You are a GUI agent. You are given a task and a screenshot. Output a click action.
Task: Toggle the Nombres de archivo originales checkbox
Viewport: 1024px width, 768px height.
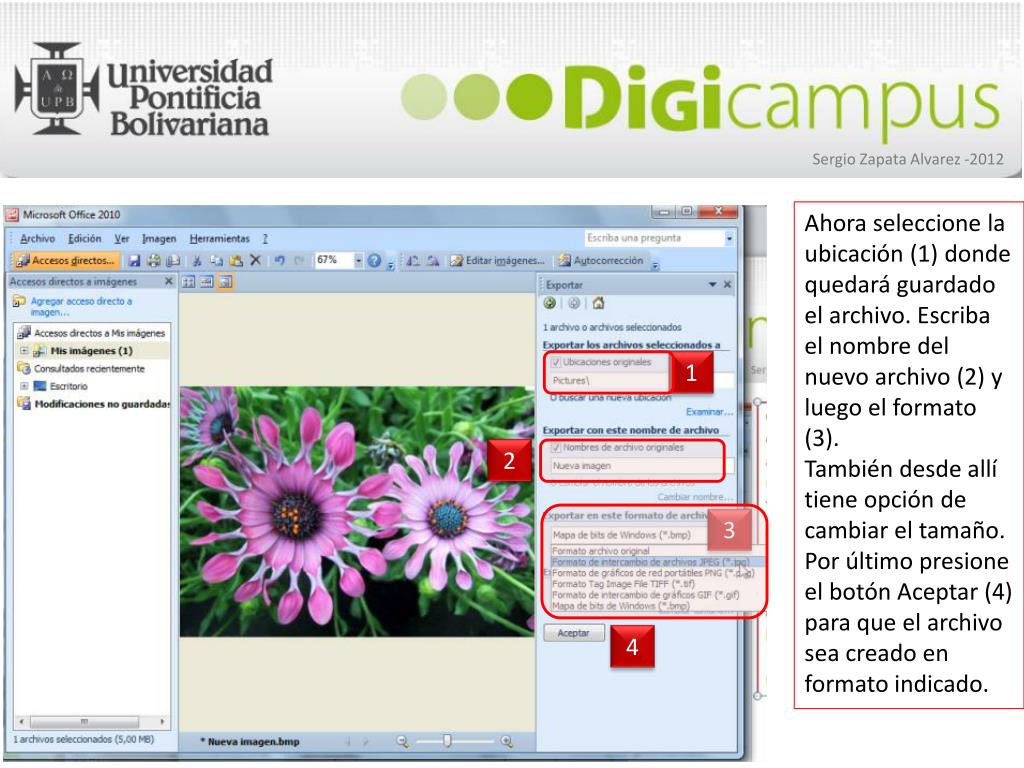coord(556,447)
